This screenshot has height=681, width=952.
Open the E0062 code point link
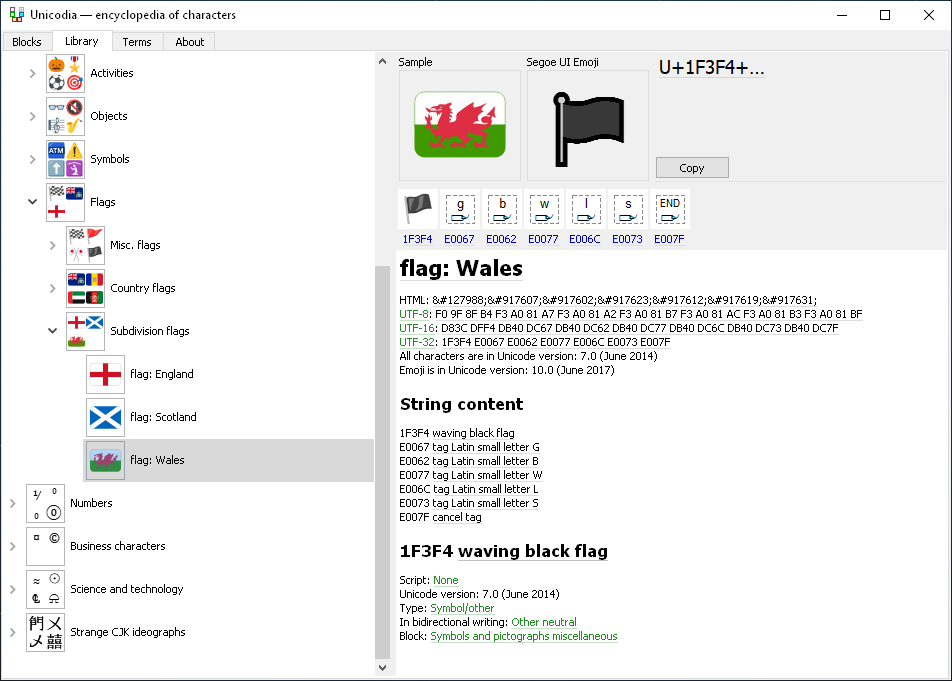tap(502, 239)
